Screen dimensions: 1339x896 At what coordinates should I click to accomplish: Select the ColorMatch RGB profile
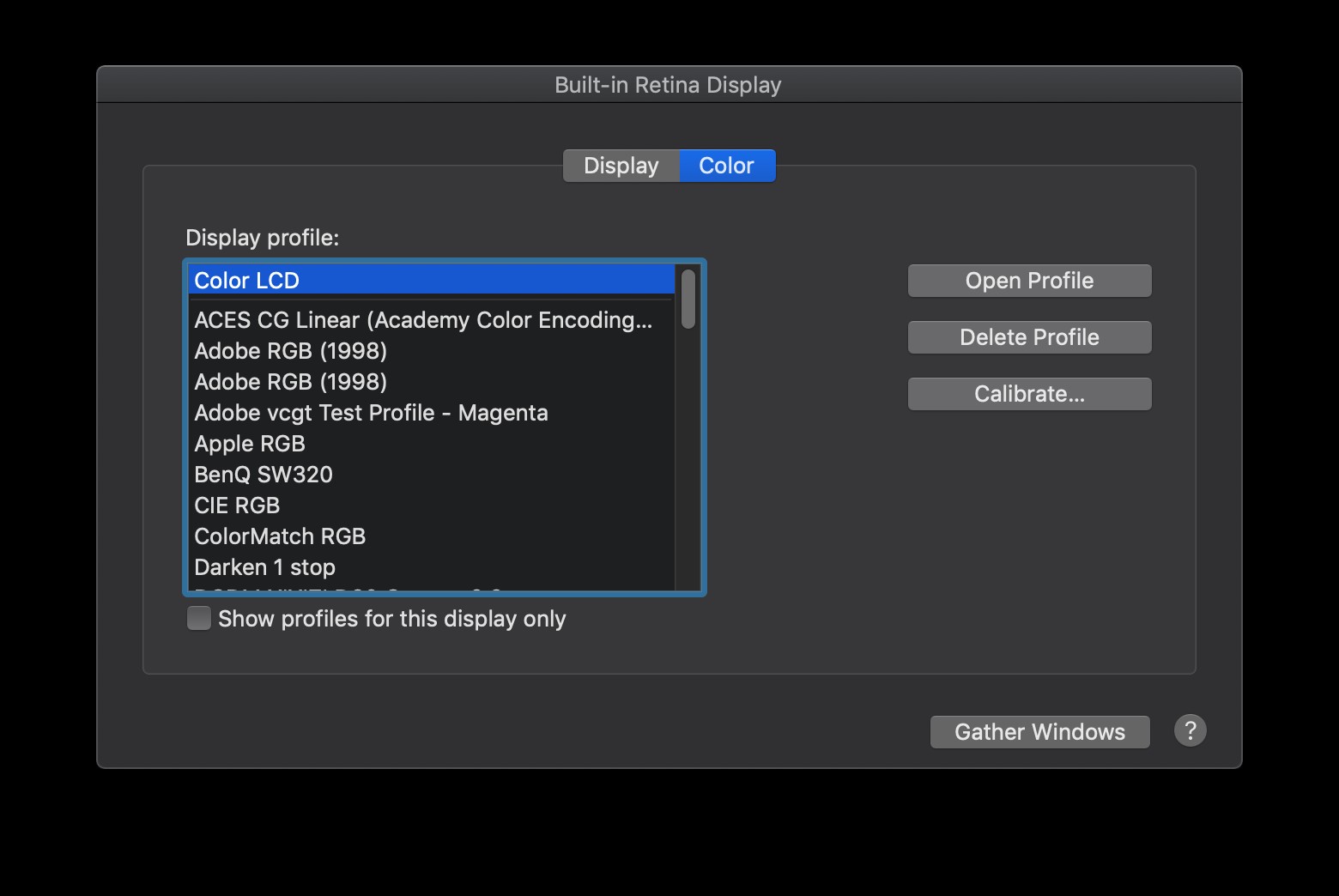(280, 536)
